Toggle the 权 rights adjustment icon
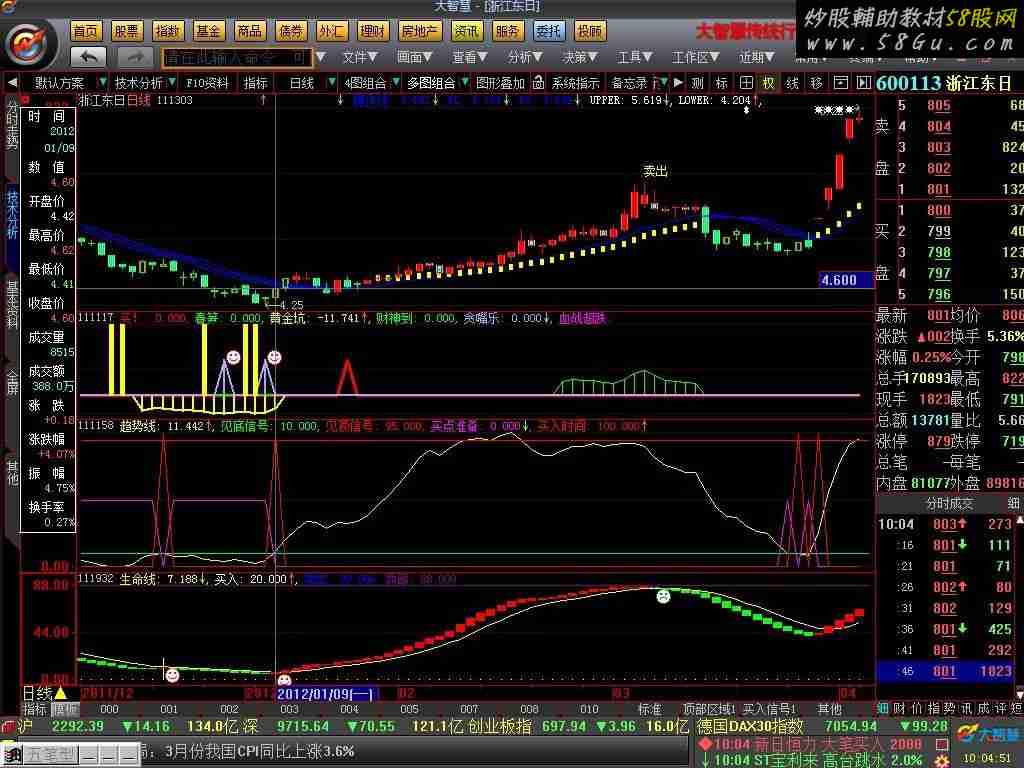Screen dimensions: 1024x768 [769, 83]
